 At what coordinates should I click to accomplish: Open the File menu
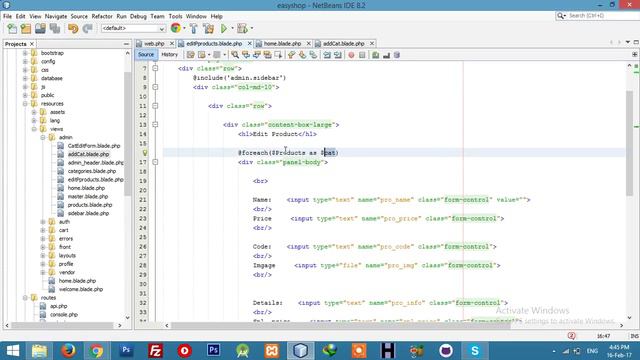pyautogui.click(x=7, y=16)
